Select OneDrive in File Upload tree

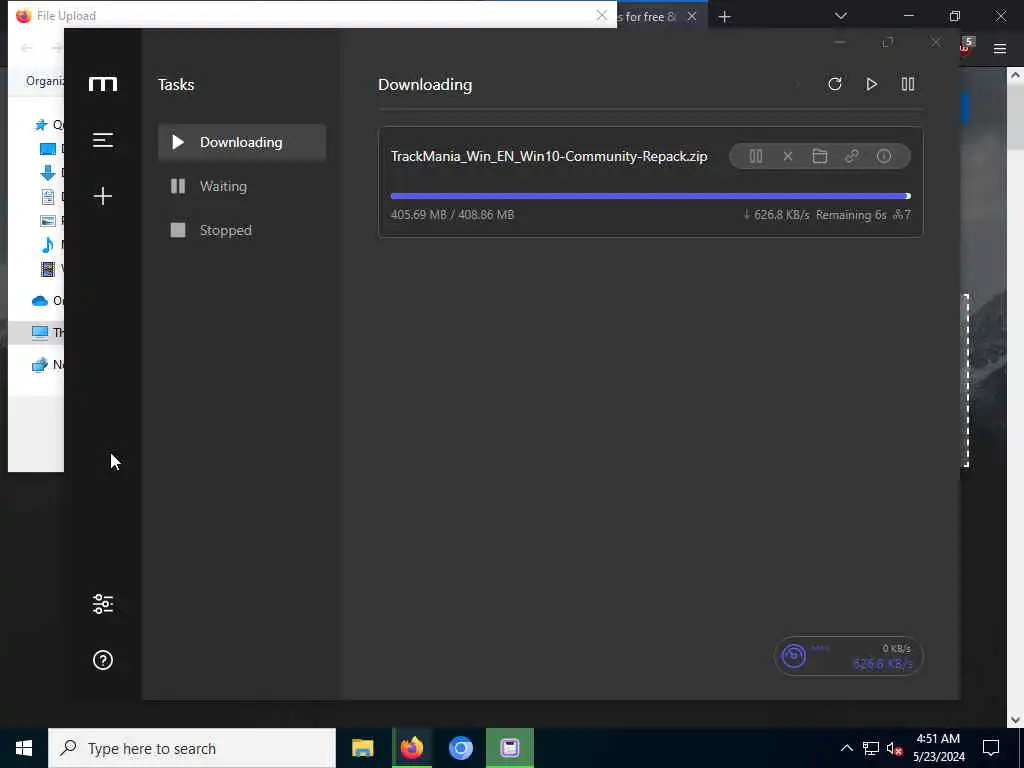pos(47,300)
